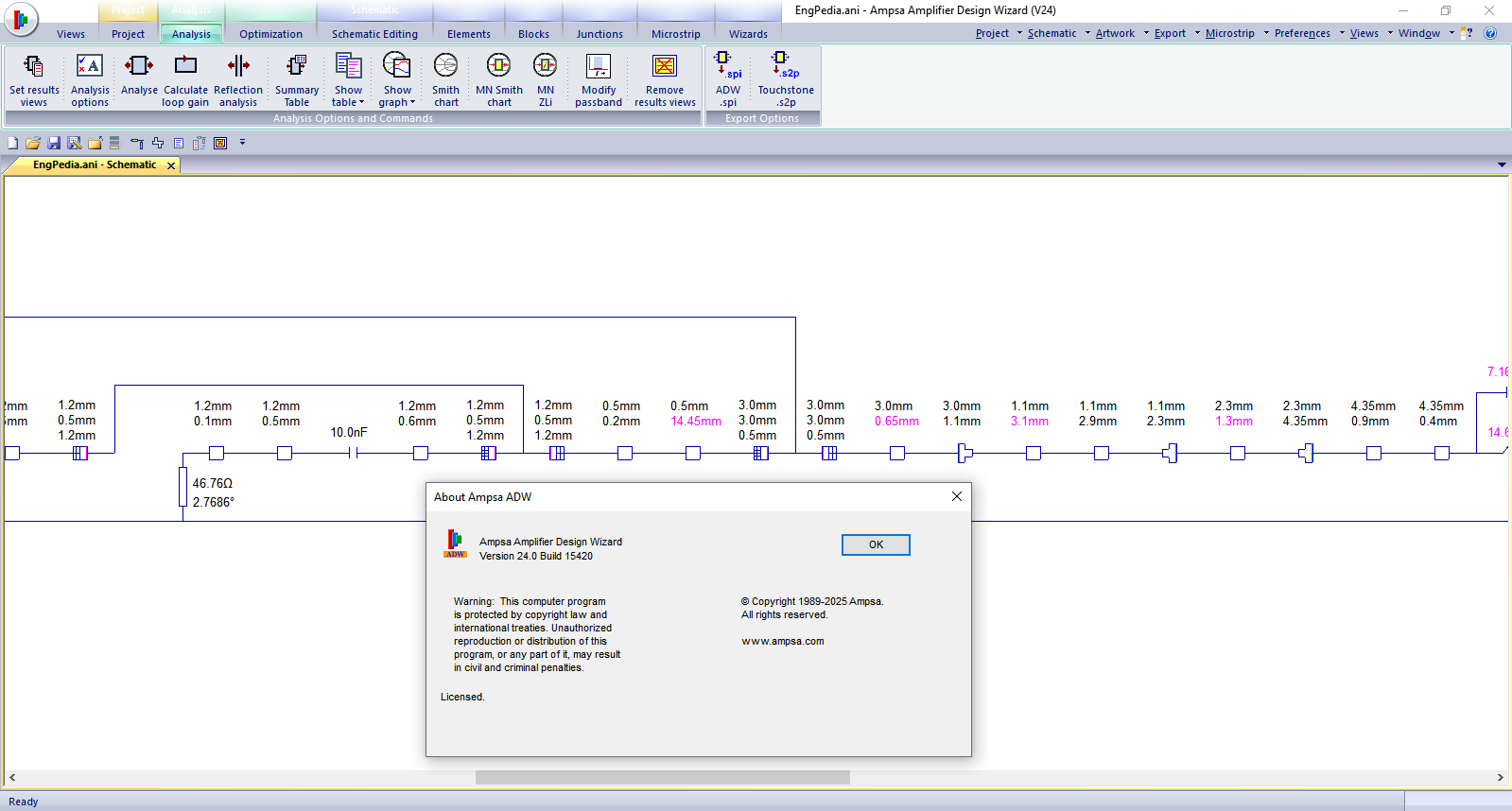1512x811 pixels.
Task: Close the About Ampsa ADW dialog
Action: pos(957,496)
